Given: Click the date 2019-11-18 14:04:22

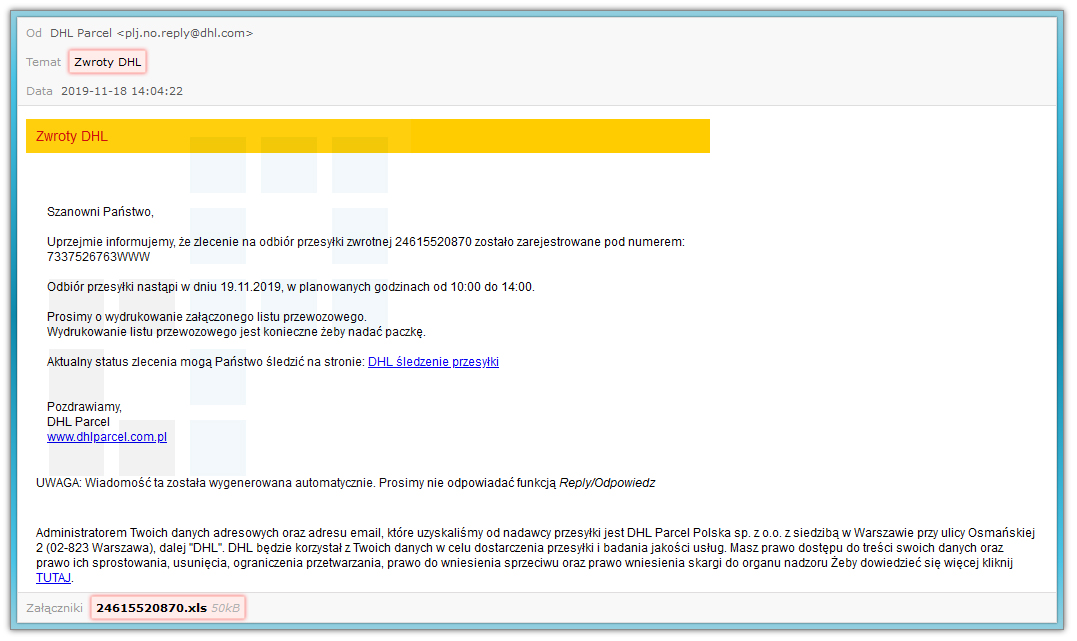Looking at the screenshot, I should tap(122, 91).
